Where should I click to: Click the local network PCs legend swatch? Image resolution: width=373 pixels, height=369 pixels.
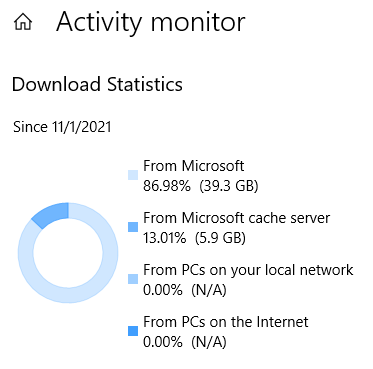pyautogui.click(x=133, y=279)
